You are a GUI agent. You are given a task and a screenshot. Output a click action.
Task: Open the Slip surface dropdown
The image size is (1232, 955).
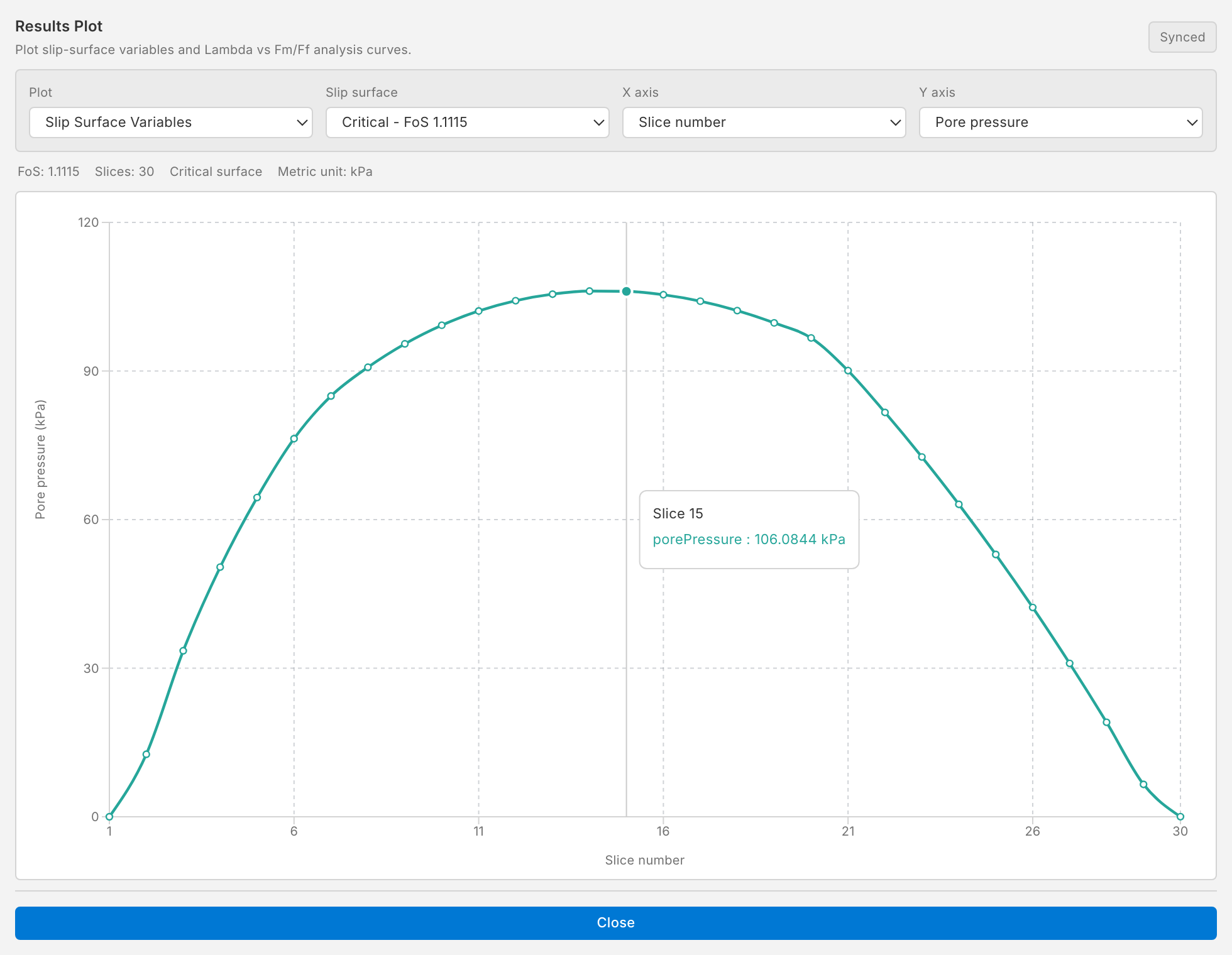point(468,123)
